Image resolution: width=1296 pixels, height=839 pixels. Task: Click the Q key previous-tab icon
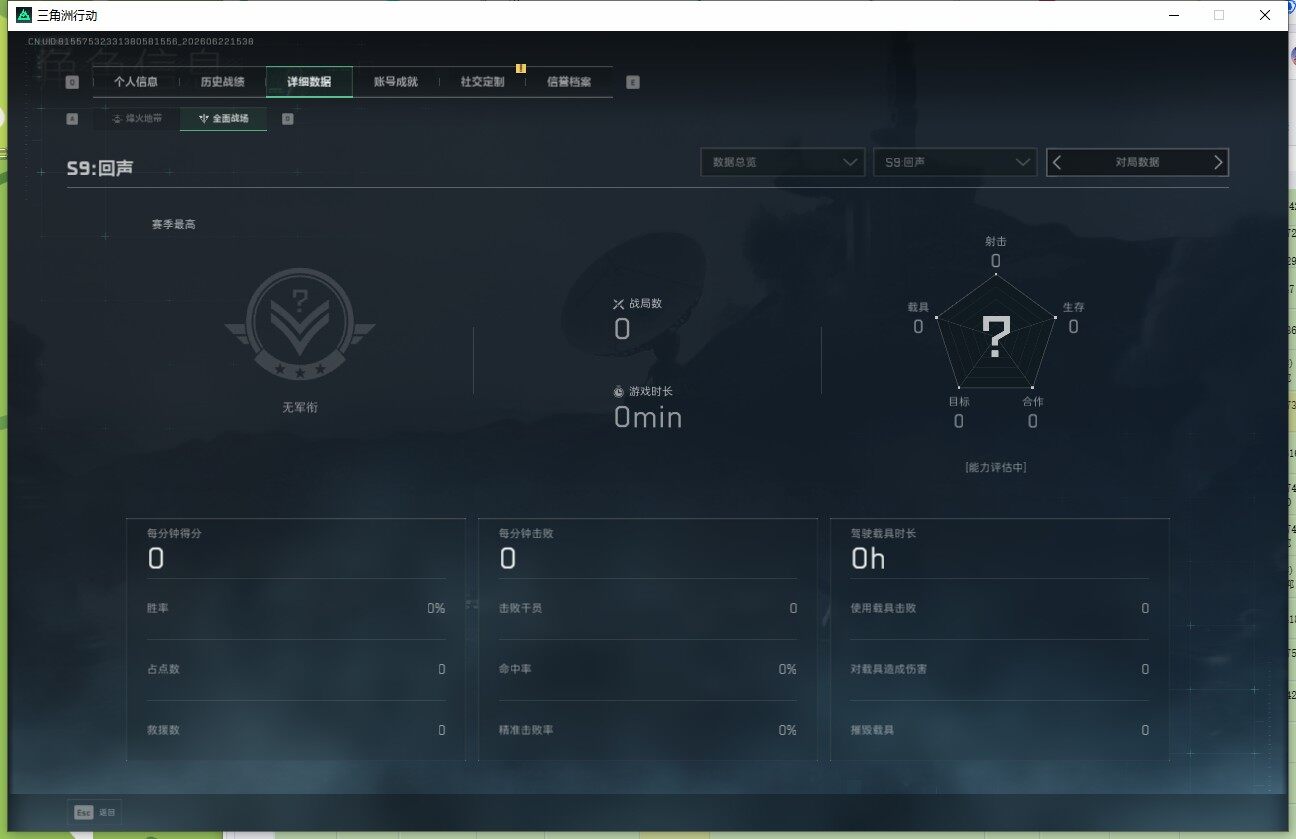[72, 82]
